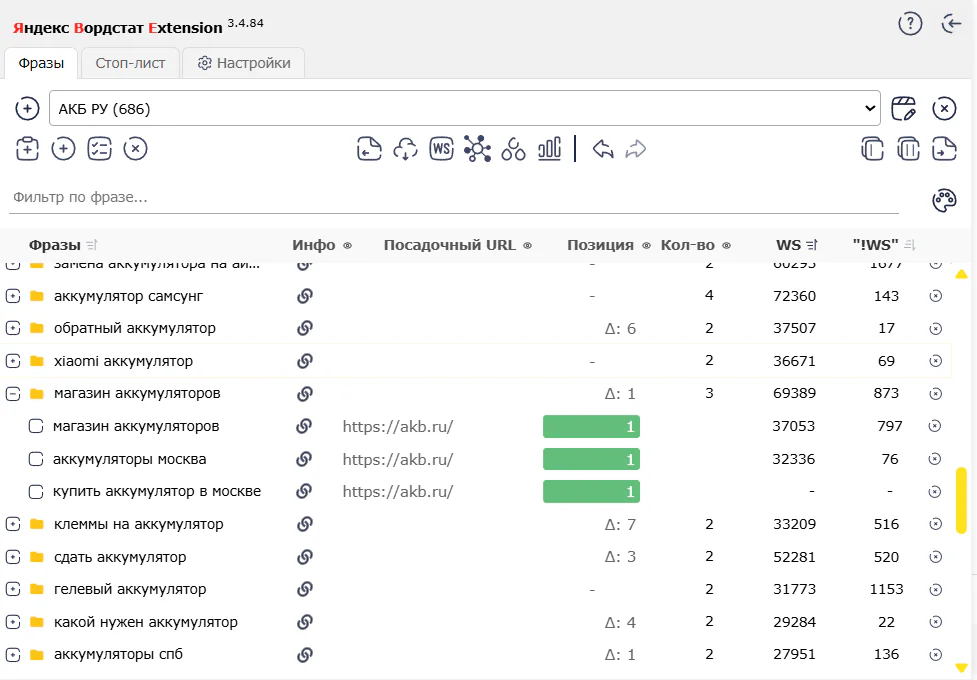The image size is (977, 680).
Task: Expand the обратный аккумулятор group
Action: [13, 328]
